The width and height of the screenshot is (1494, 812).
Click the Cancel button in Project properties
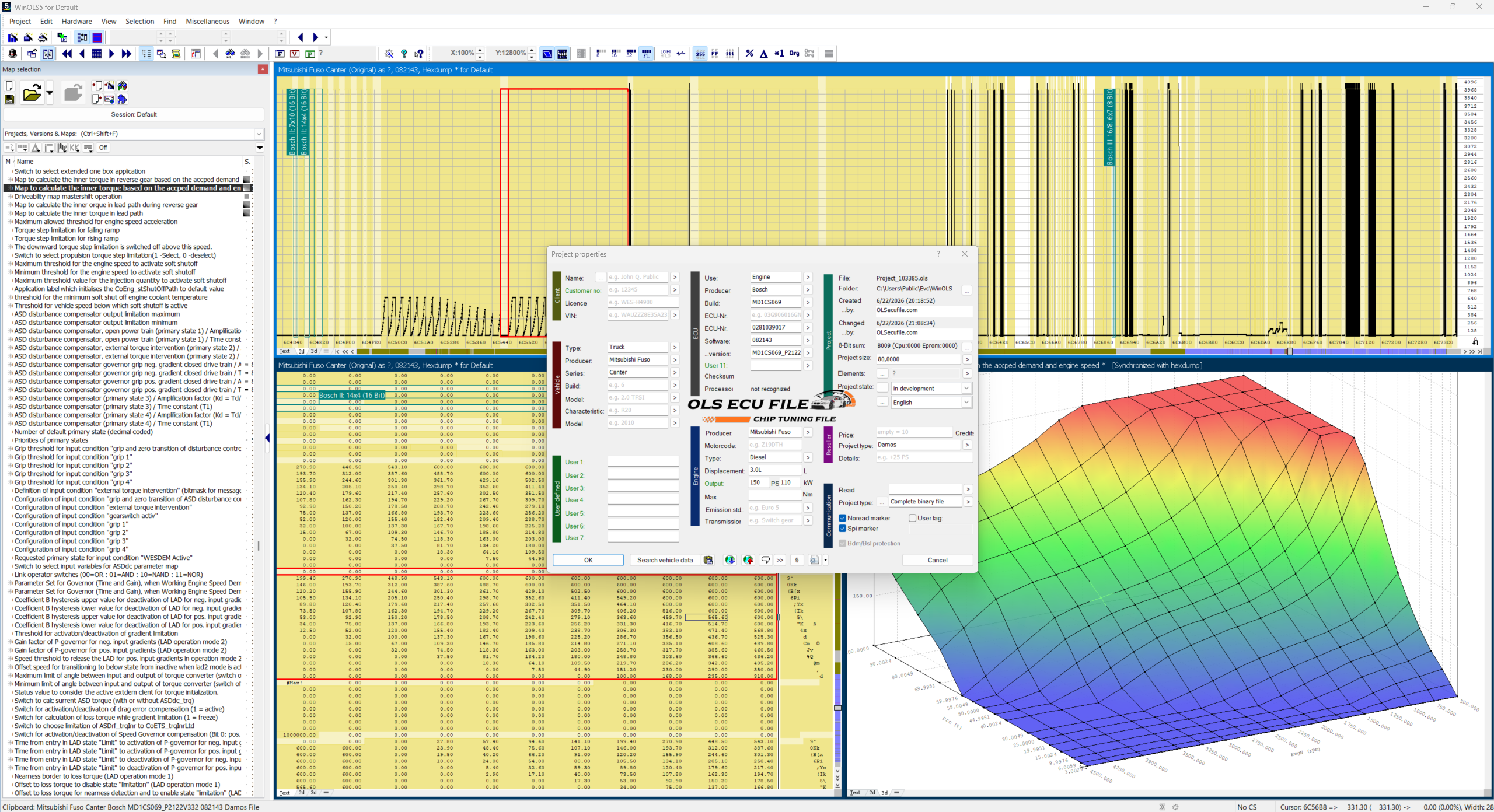tap(937, 560)
